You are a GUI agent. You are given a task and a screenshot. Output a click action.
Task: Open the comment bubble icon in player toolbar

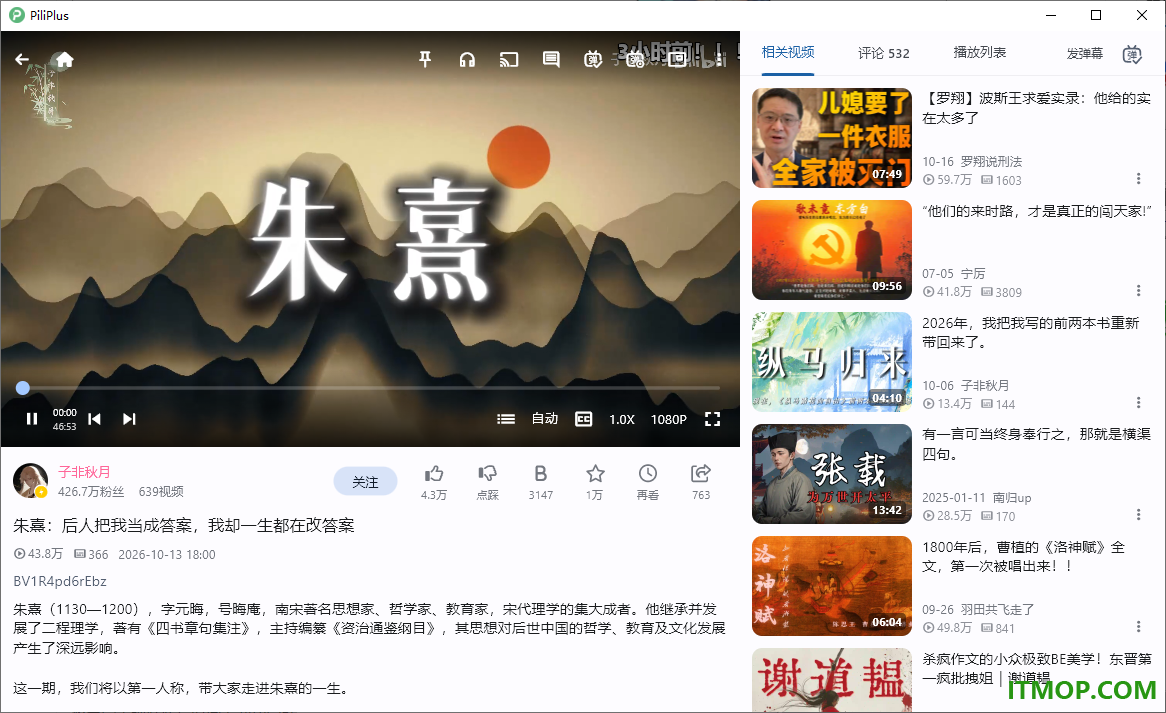(551, 59)
